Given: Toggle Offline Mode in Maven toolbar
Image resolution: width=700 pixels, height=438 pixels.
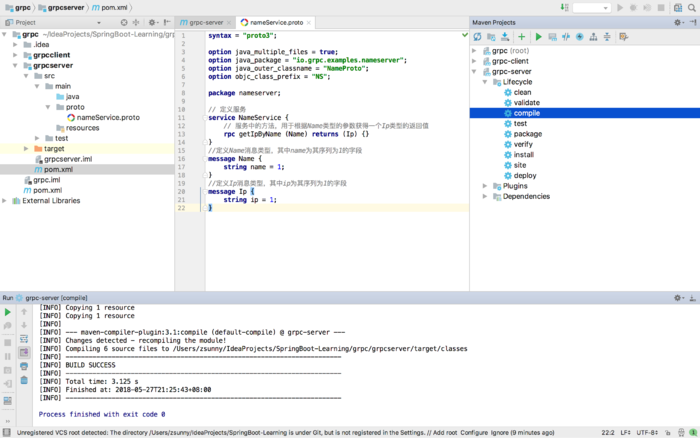Looking at the screenshot, I should (565, 37).
